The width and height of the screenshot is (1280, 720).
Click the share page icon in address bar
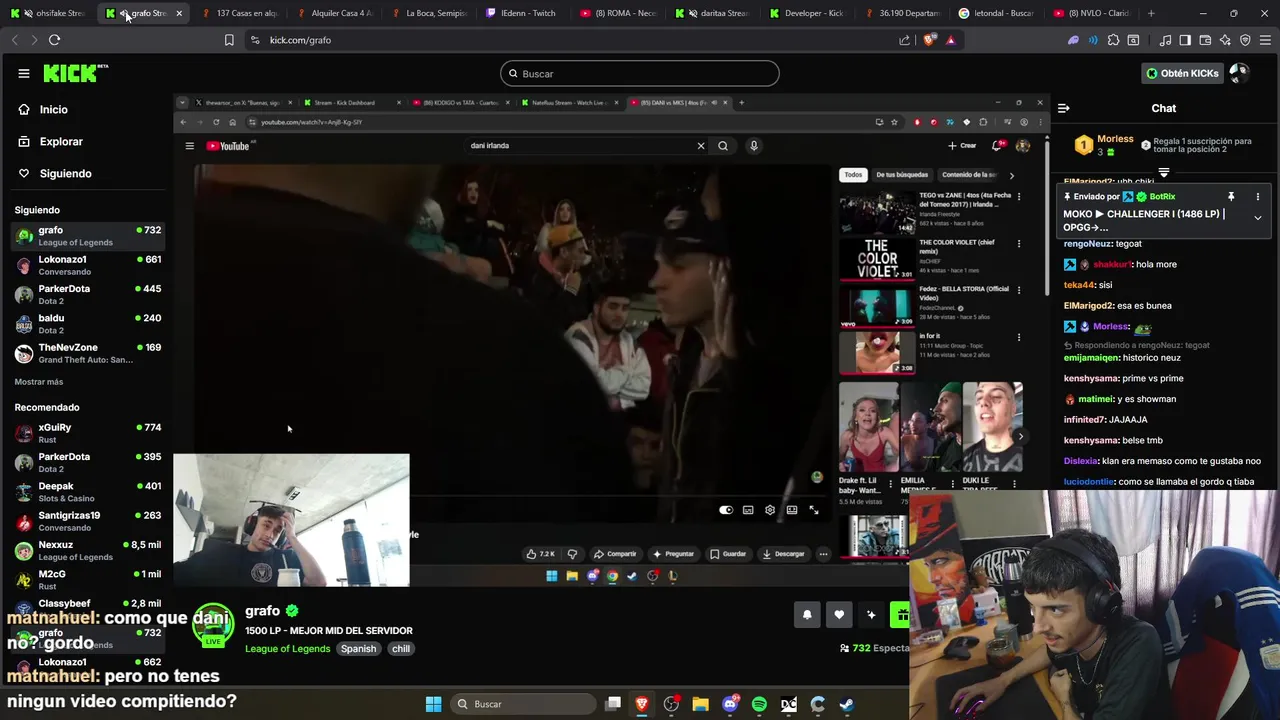coord(905,40)
